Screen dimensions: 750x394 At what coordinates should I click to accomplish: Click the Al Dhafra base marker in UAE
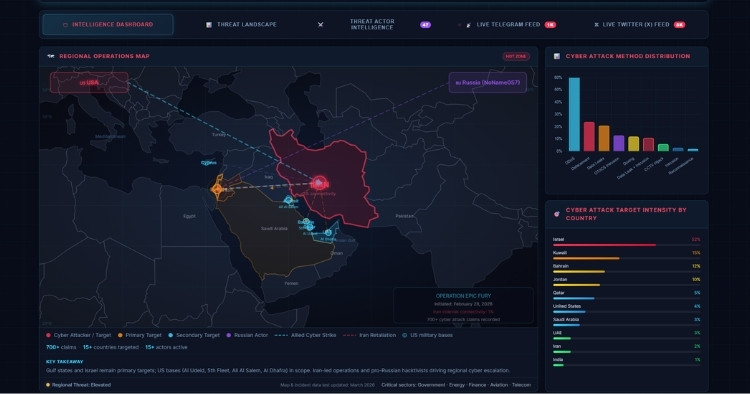tap(328, 233)
